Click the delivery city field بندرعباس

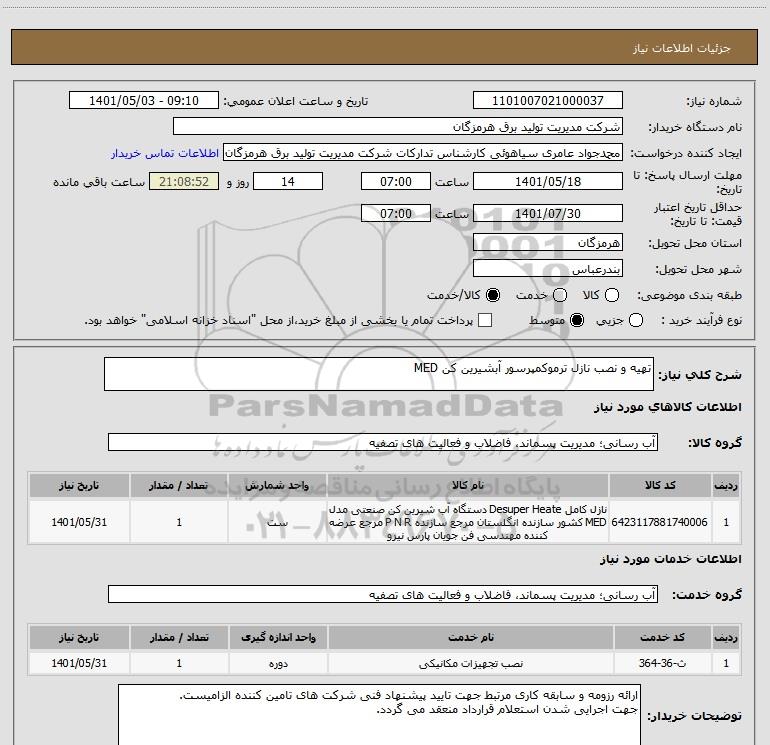[x=548, y=269]
